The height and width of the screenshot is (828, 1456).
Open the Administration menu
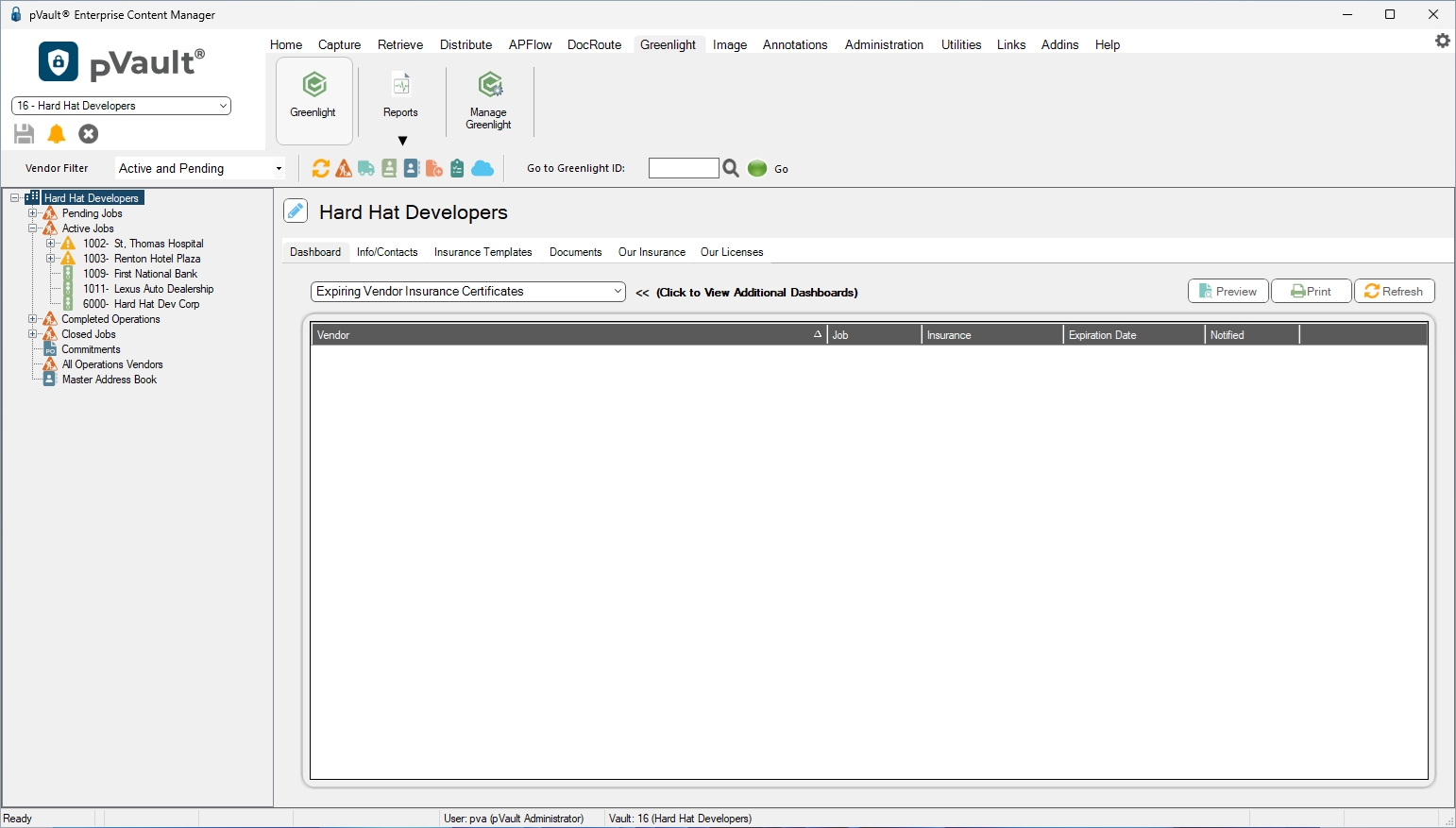pyautogui.click(x=884, y=44)
